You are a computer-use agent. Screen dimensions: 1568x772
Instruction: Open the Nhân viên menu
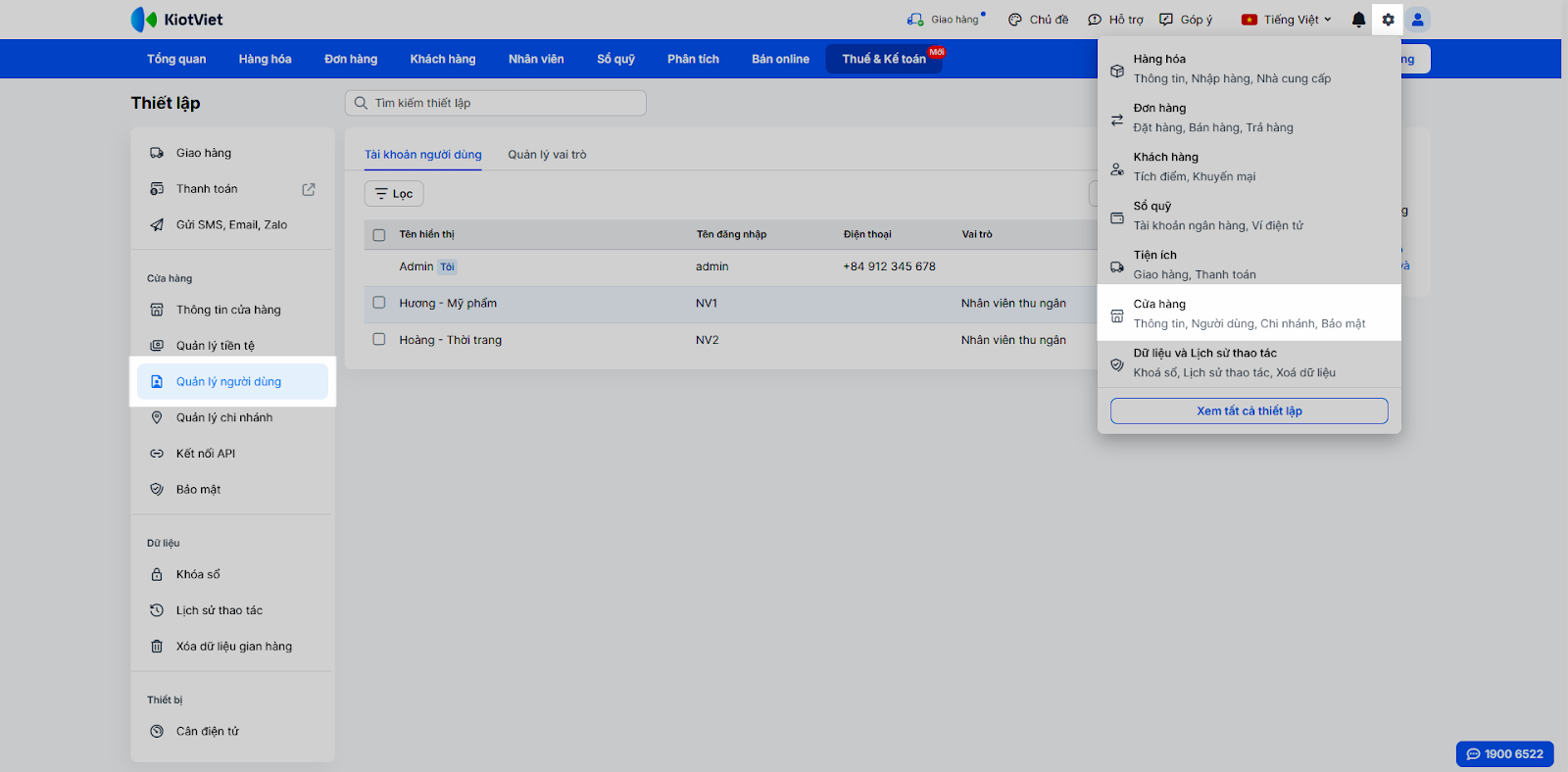coord(536,59)
